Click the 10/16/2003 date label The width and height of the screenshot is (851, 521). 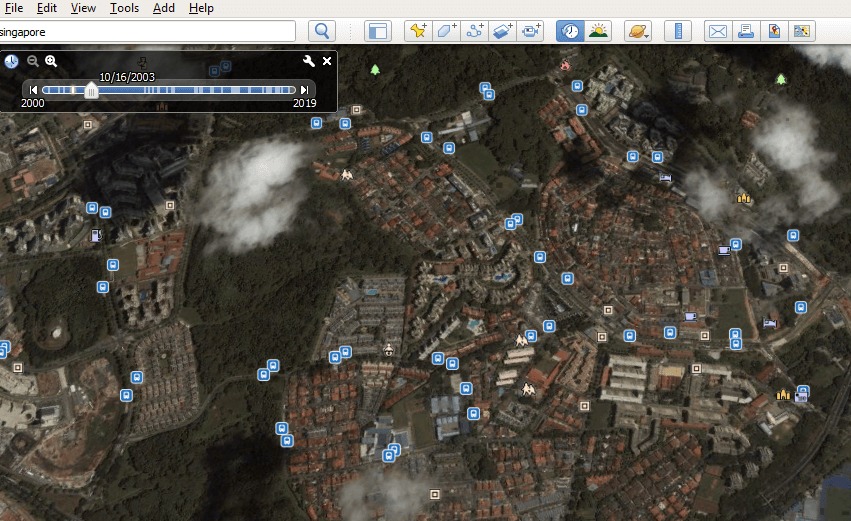127,77
